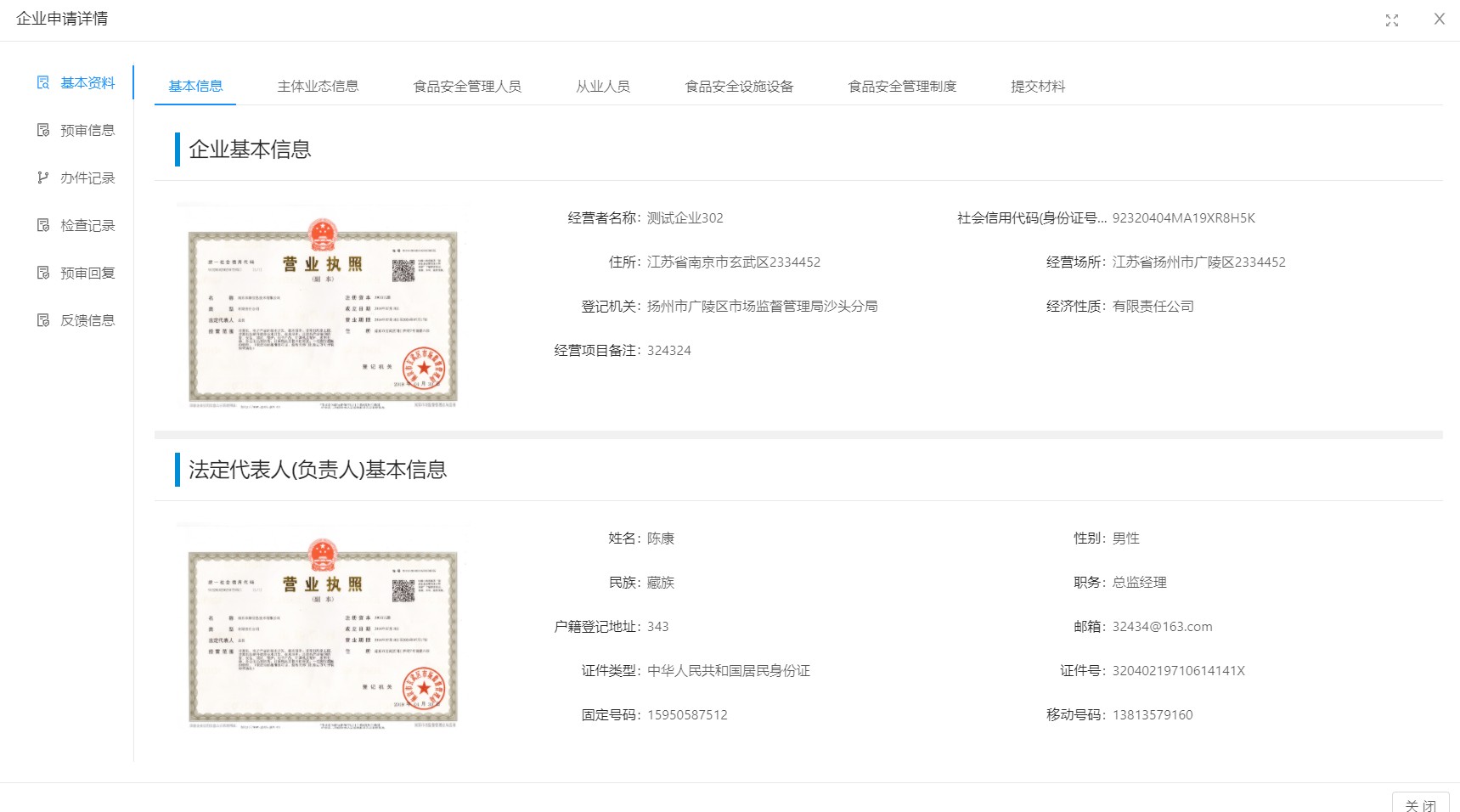
Task: Click the 反馈信息 sidebar icon
Action: 43,320
